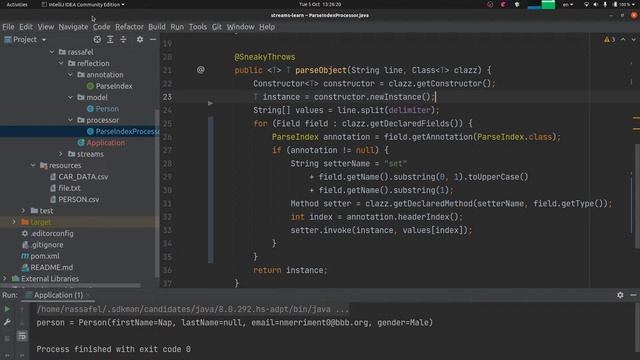The width and height of the screenshot is (640, 360).
Task: Select file.txt in resources
Action: [x=69, y=188]
